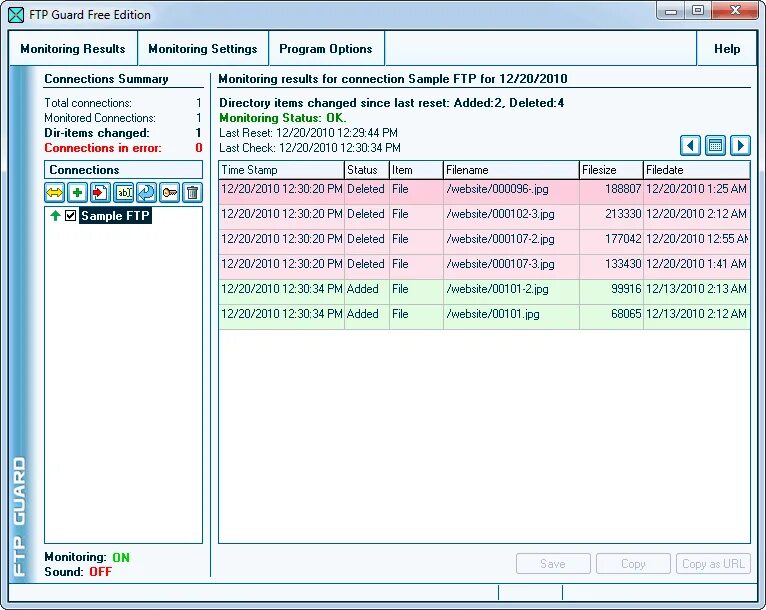Click Connections in error label
This screenshot has height=610, width=766.
103,147
